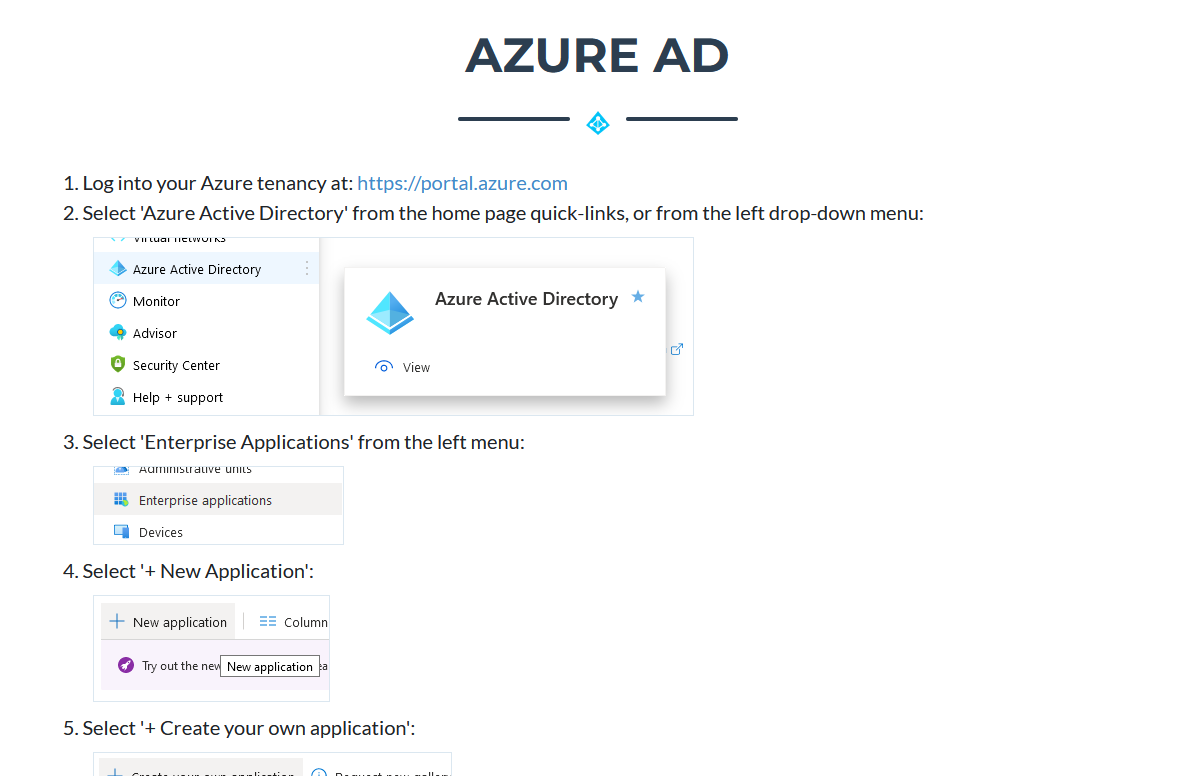Click the 'Try out the new' banner text

point(181,666)
